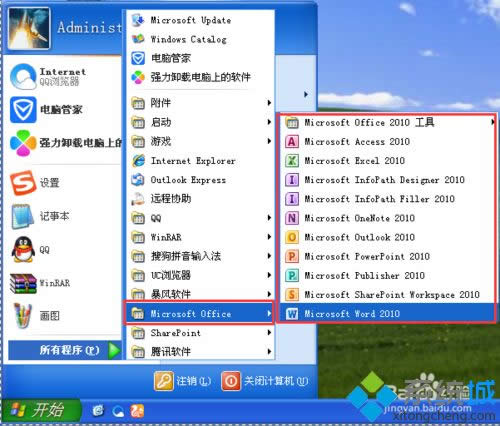Image resolution: width=500 pixels, height=426 pixels.
Task: Click the WinRAR books icon in pinned list
Action: (x=23, y=283)
